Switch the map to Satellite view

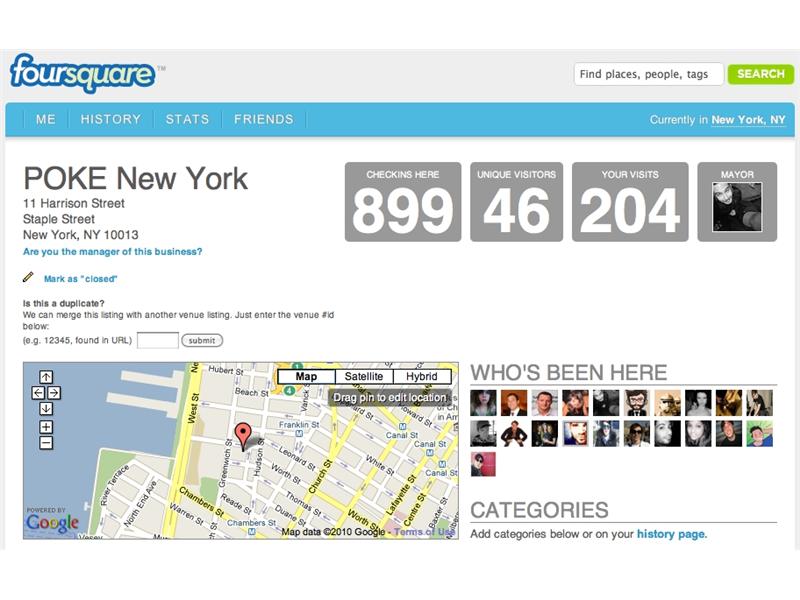click(365, 376)
